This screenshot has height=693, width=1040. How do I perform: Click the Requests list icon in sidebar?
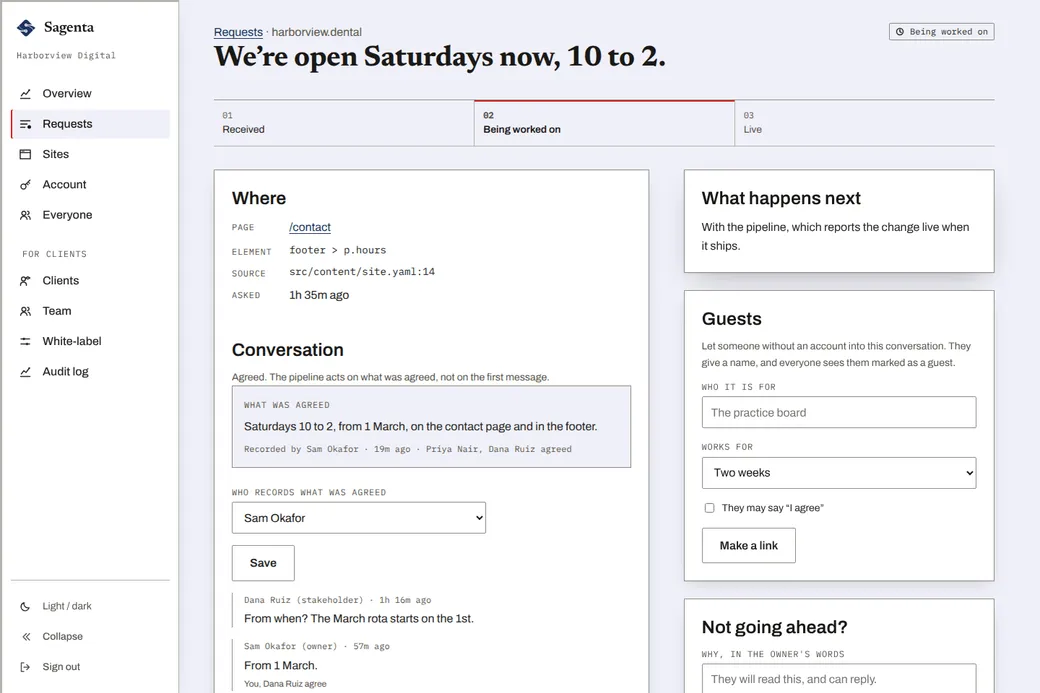(x=25, y=124)
